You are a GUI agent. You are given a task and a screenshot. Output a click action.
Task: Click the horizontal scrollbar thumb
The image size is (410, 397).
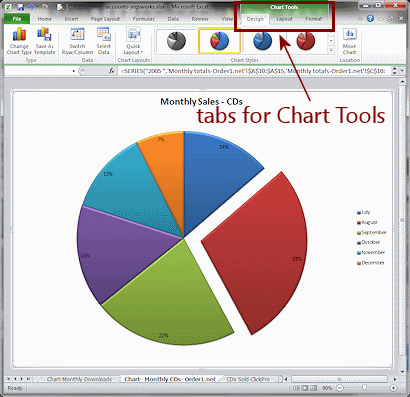(x=339, y=379)
